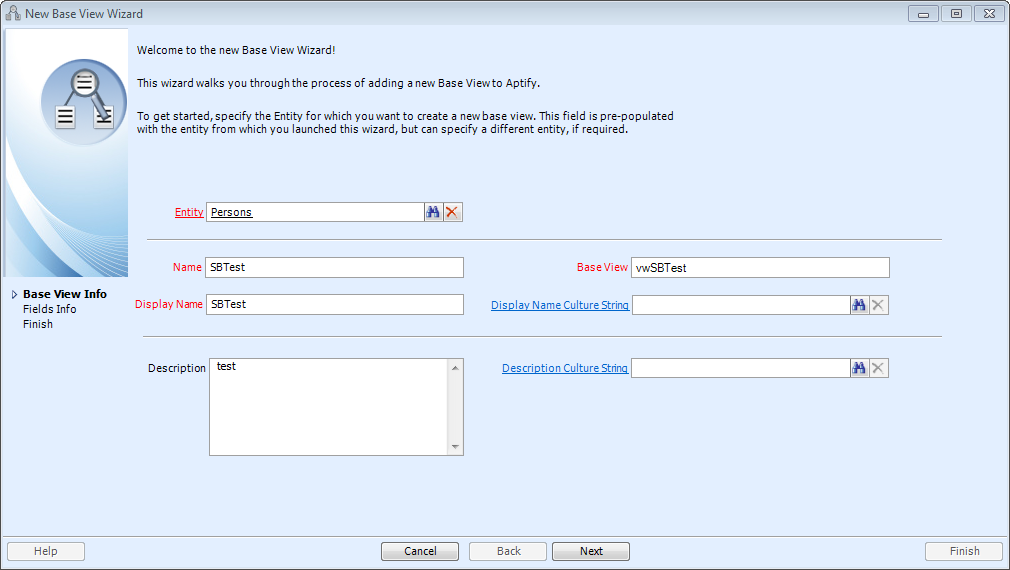
Task: Go to the Fields Info step
Action: [x=50, y=309]
